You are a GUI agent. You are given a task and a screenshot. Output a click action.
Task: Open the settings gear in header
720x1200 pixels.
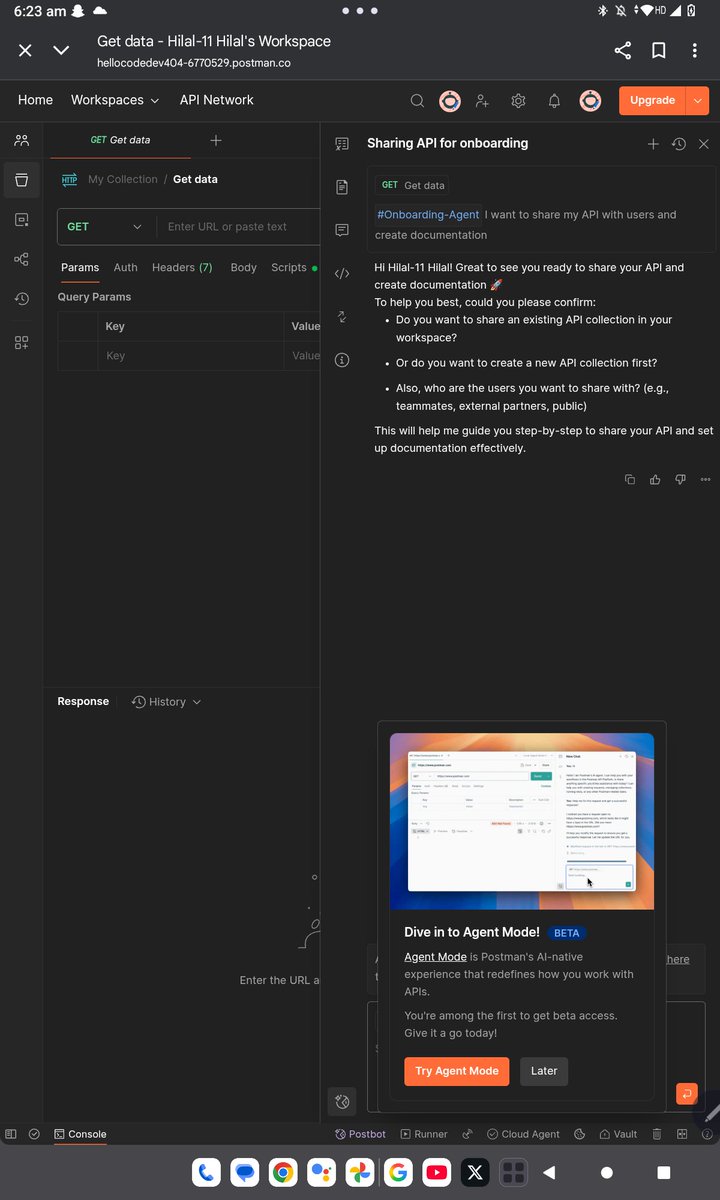click(518, 100)
